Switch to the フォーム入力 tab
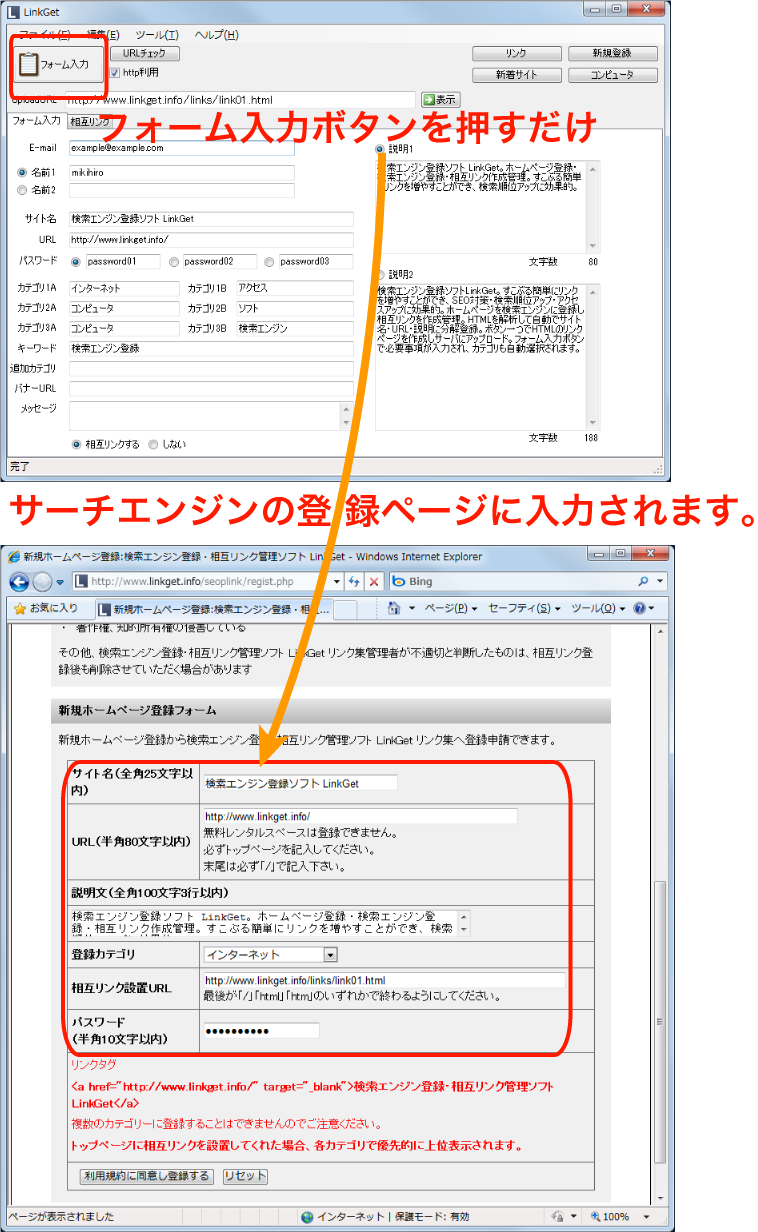 click(36, 121)
